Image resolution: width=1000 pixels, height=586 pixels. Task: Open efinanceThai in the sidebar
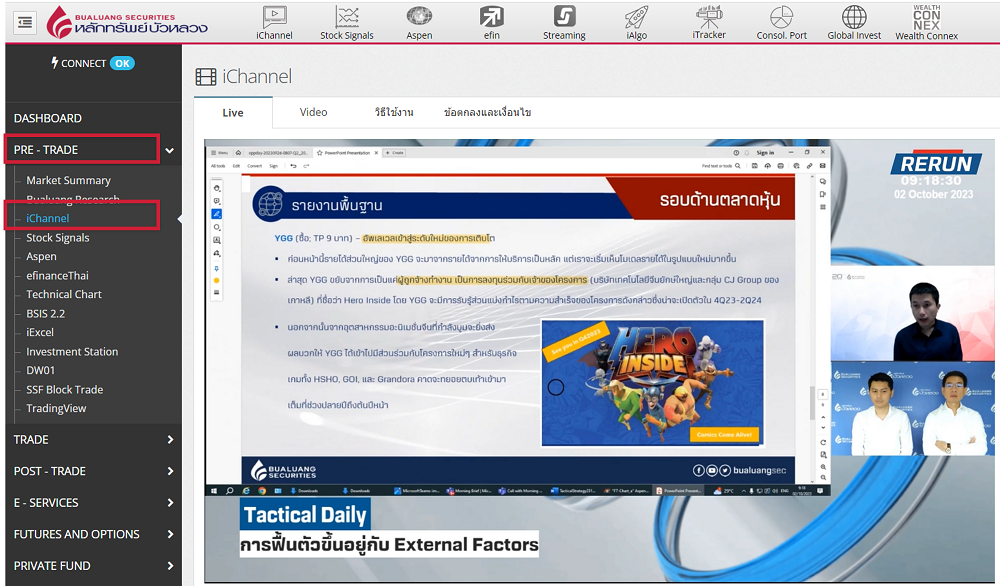[57, 275]
